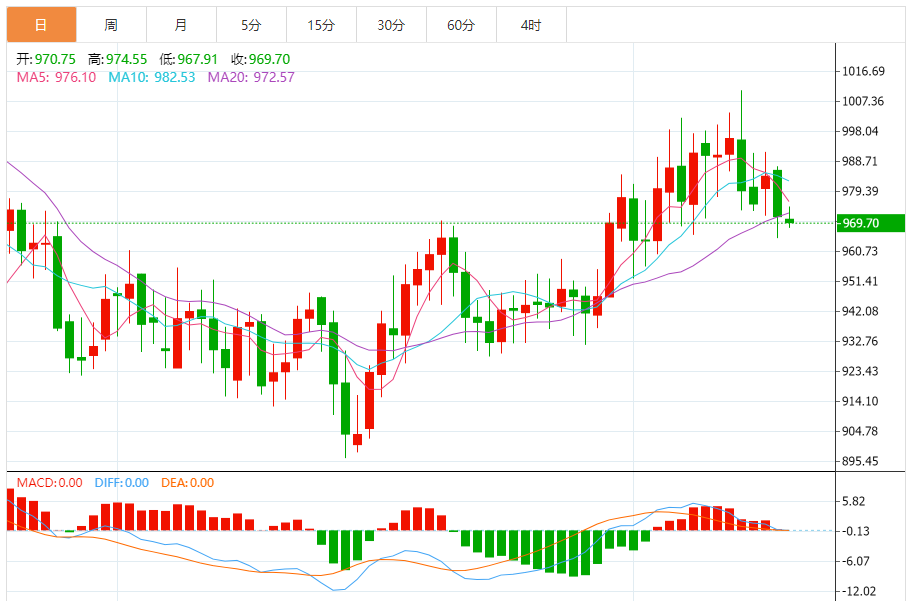Click the 904.78 price axis label
The width and height of the screenshot is (914, 601).
(860, 431)
